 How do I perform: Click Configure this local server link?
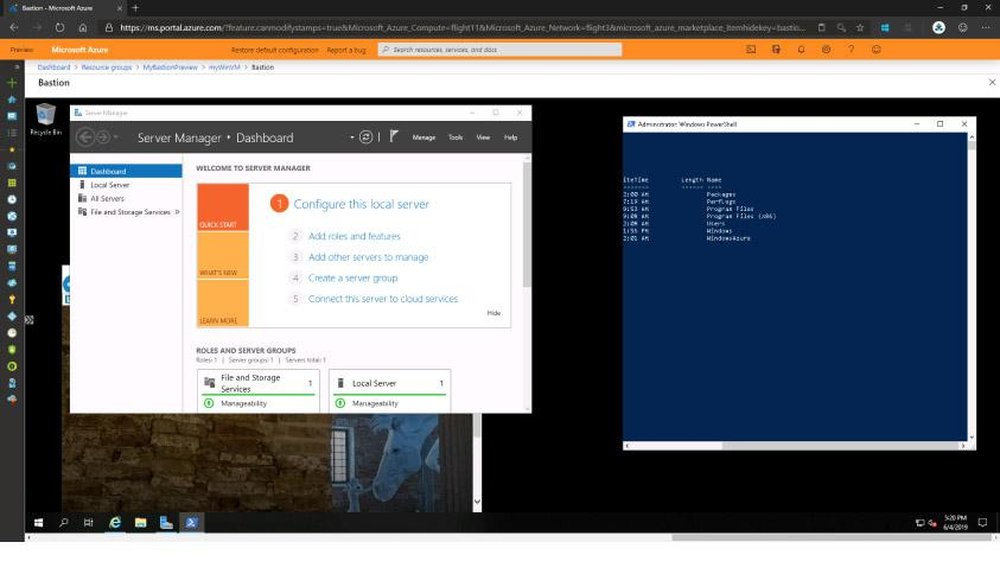361,204
